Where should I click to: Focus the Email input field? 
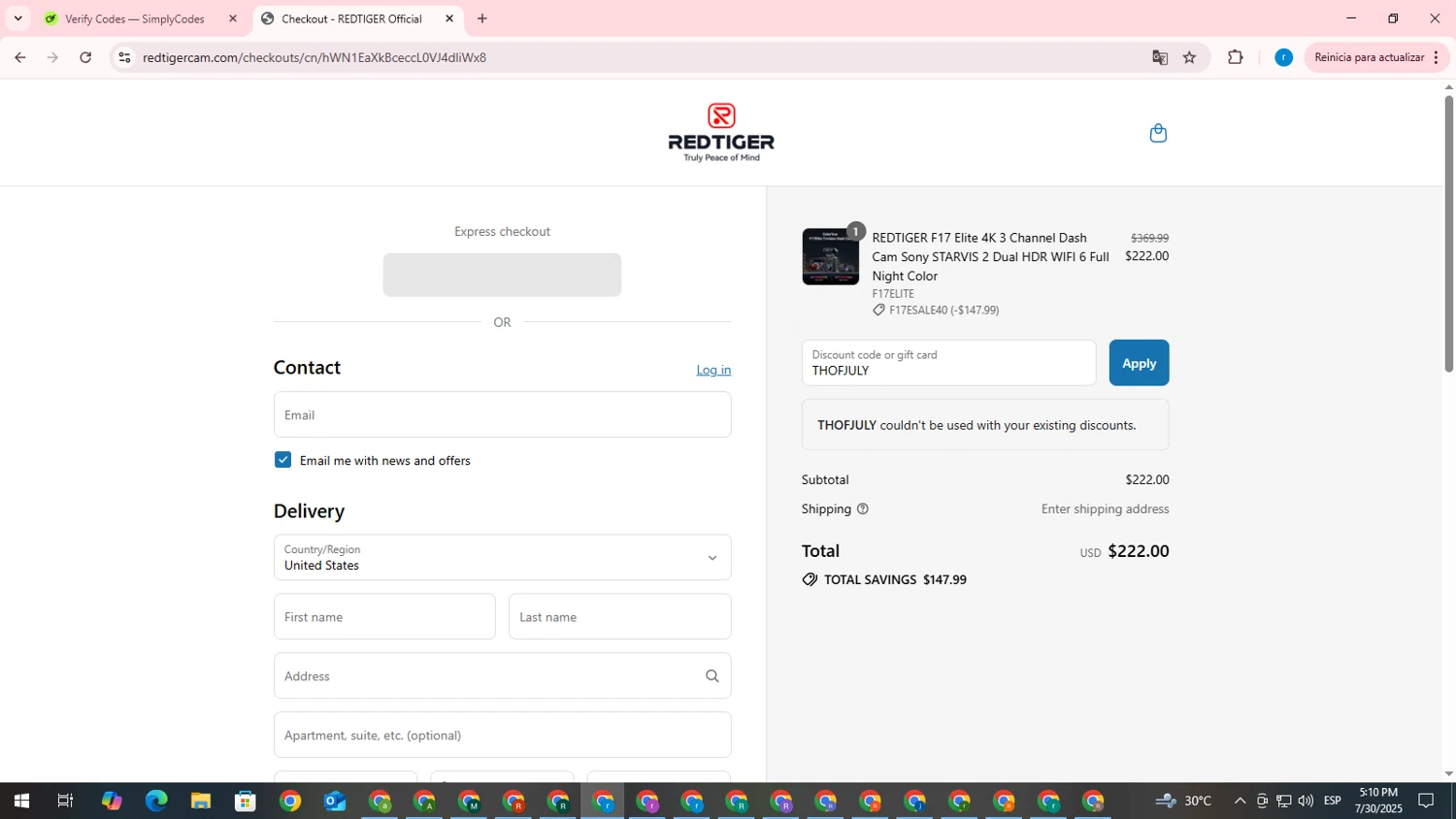[502, 414]
